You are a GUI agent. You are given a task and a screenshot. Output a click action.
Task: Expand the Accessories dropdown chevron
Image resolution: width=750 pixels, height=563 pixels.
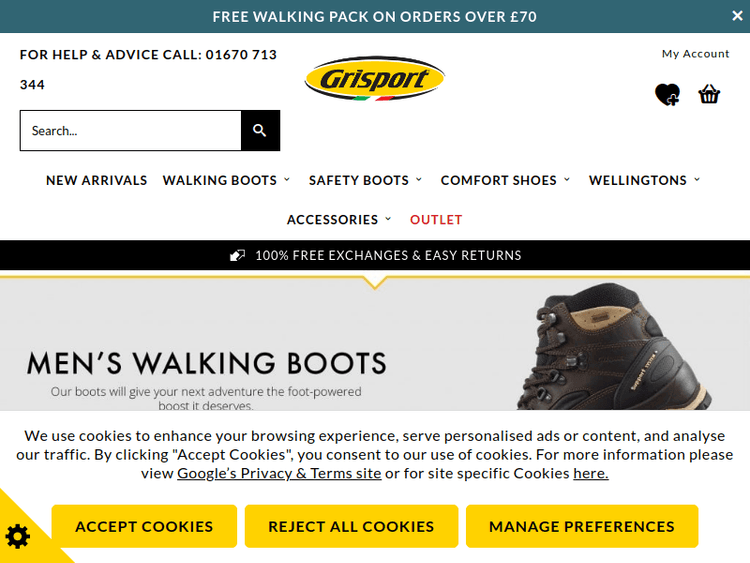tap(388, 219)
